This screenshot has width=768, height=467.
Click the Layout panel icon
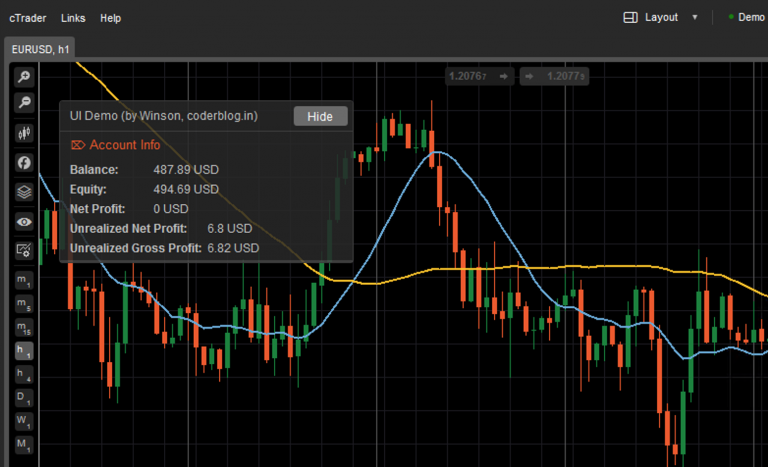pyautogui.click(x=630, y=17)
